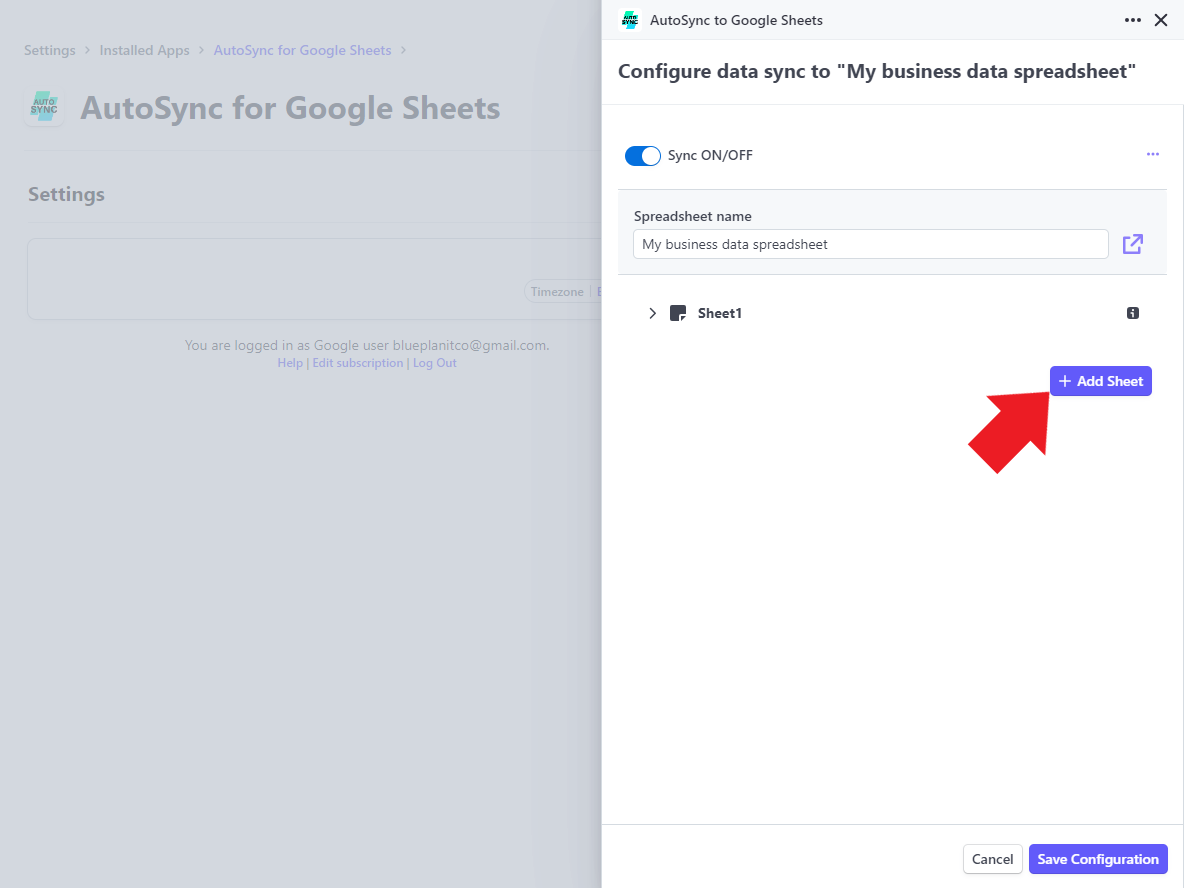The height and width of the screenshot is (888, 1184).
Task: Click the AutoSync app logo beside the page title
Action: point(44,107)
